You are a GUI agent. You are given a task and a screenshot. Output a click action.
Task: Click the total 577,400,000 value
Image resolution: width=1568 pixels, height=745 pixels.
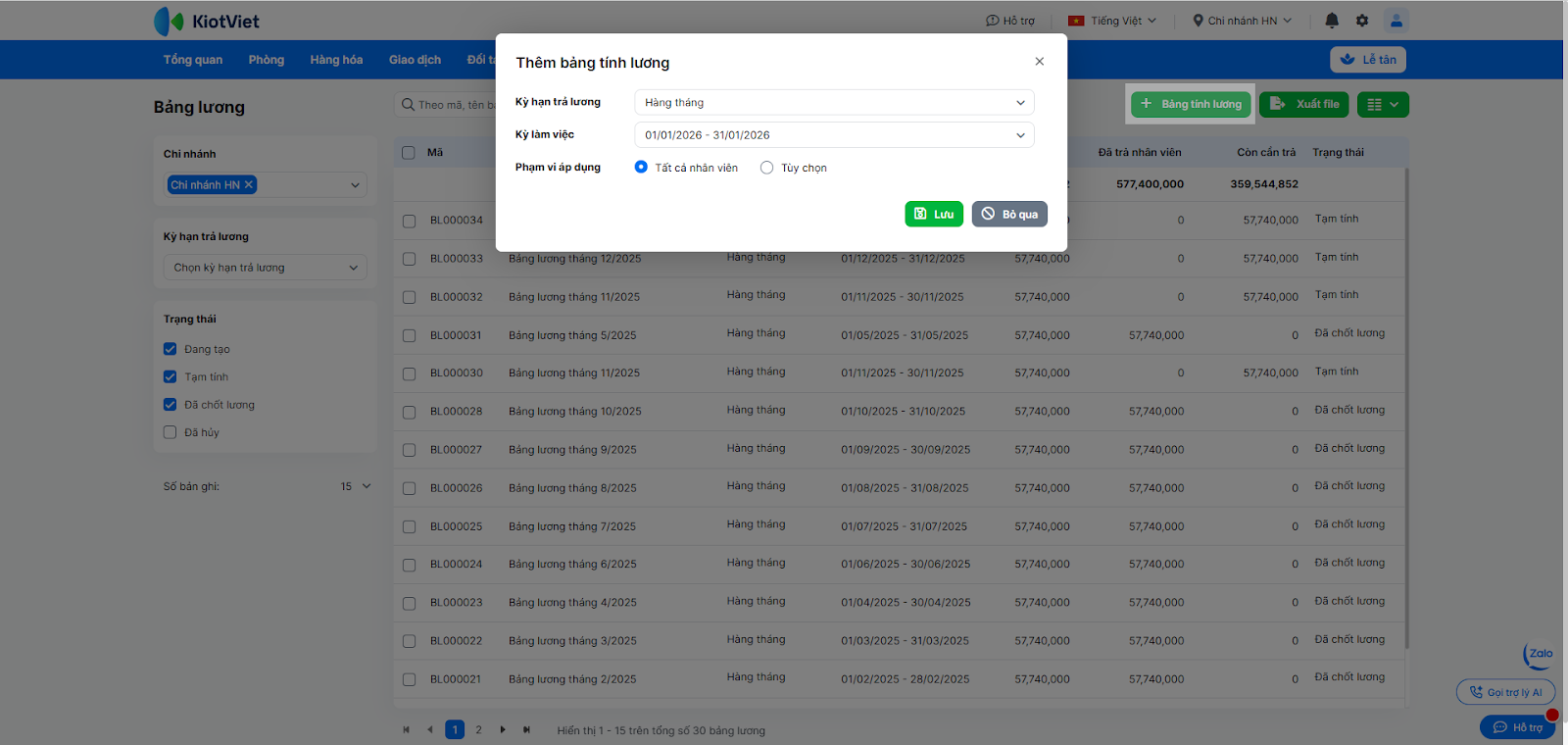[x=1150, y=184]
